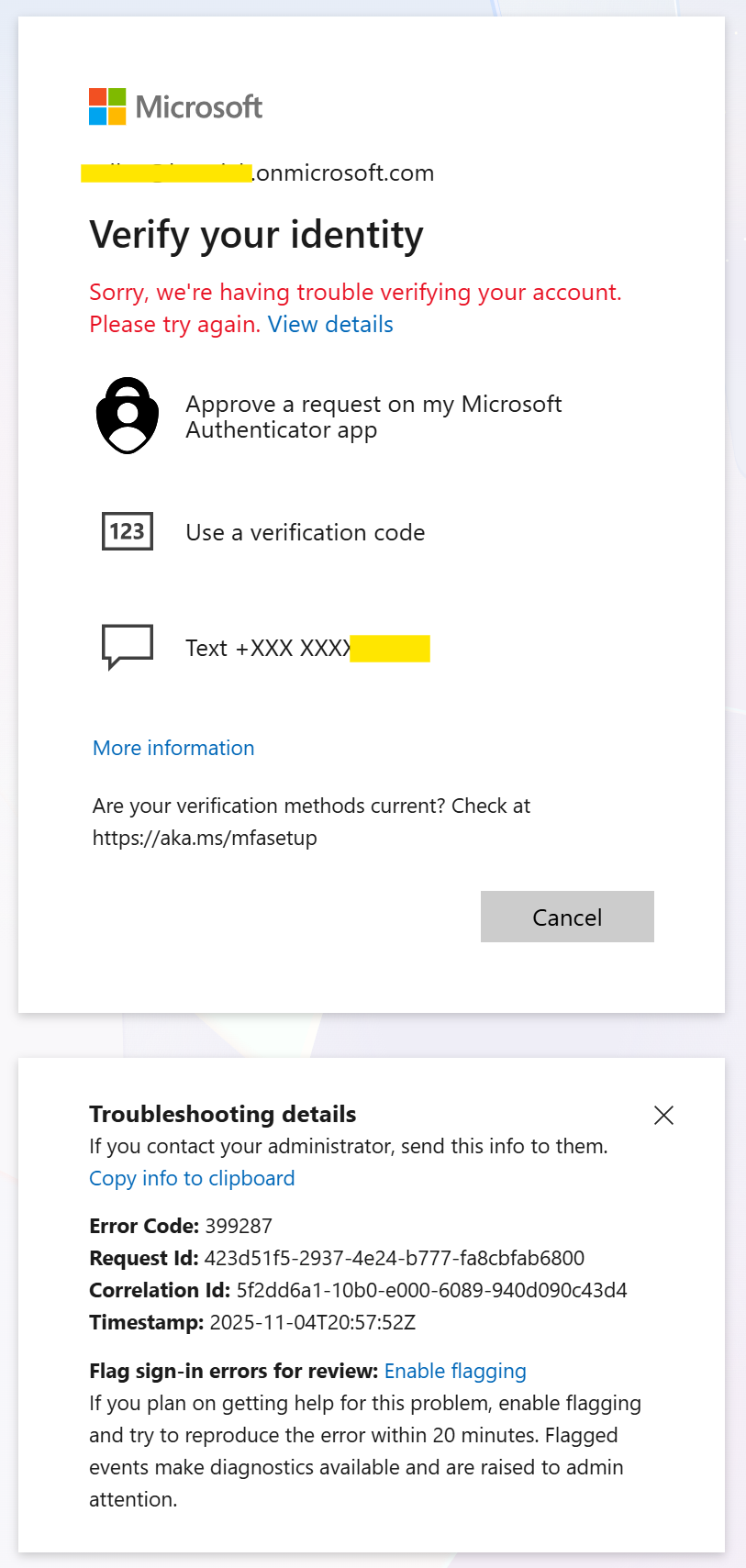
Task: Click the 123 verification code icon
Action: (x=126, y=531)
